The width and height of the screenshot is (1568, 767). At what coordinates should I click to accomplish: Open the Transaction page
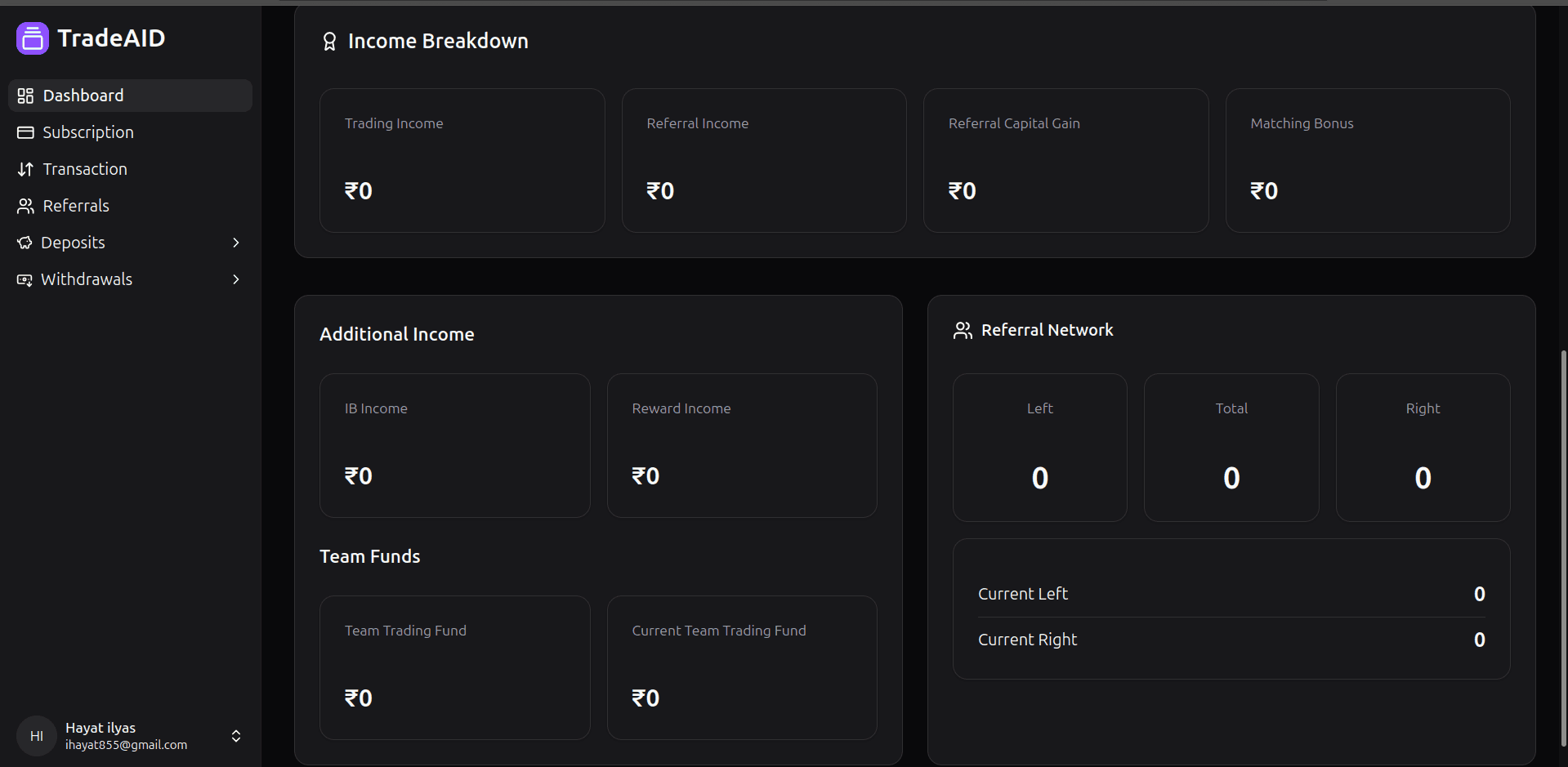[130, 169]
